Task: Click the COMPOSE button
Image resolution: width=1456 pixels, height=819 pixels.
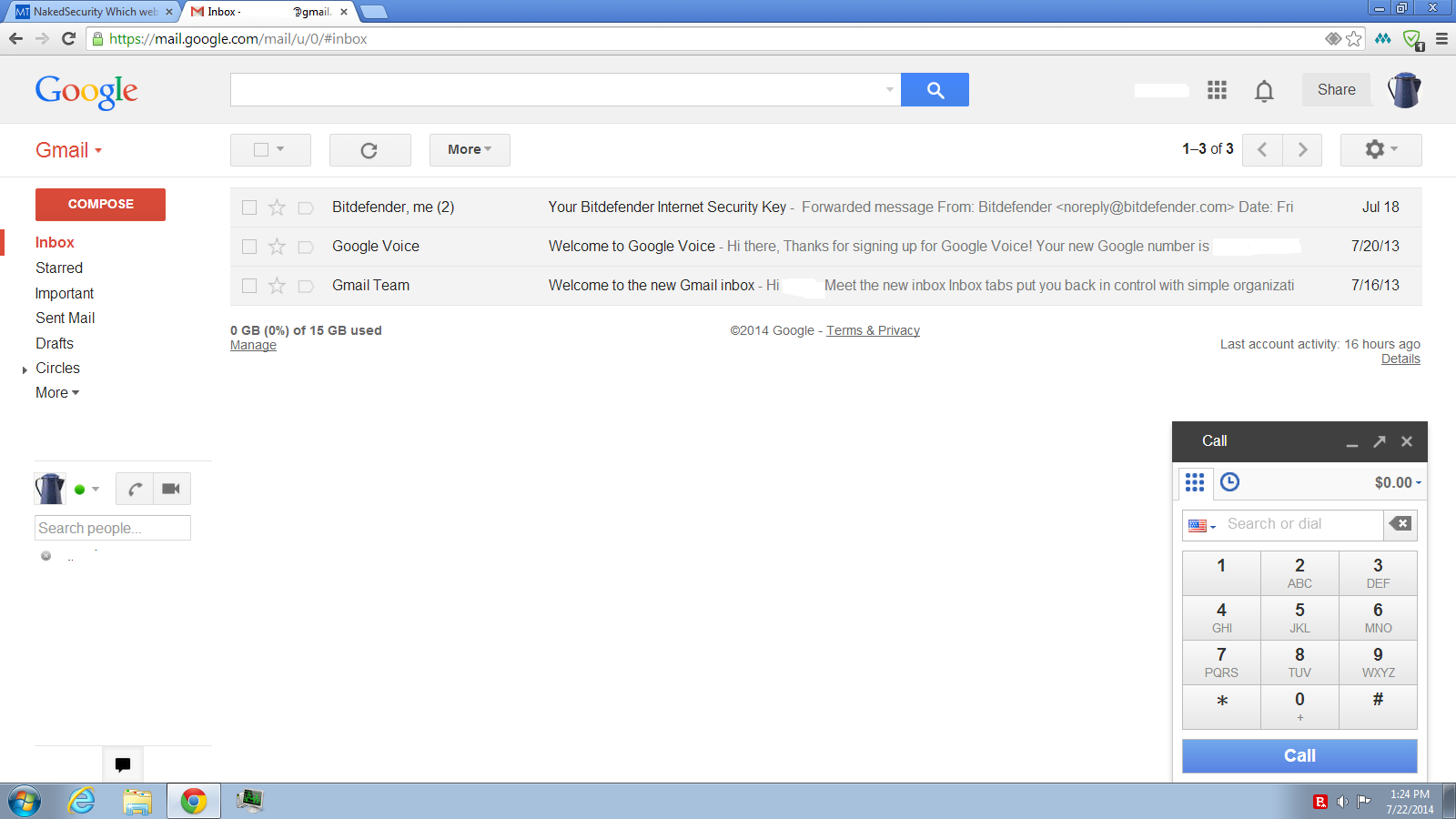Action: (x=100, y=205)
